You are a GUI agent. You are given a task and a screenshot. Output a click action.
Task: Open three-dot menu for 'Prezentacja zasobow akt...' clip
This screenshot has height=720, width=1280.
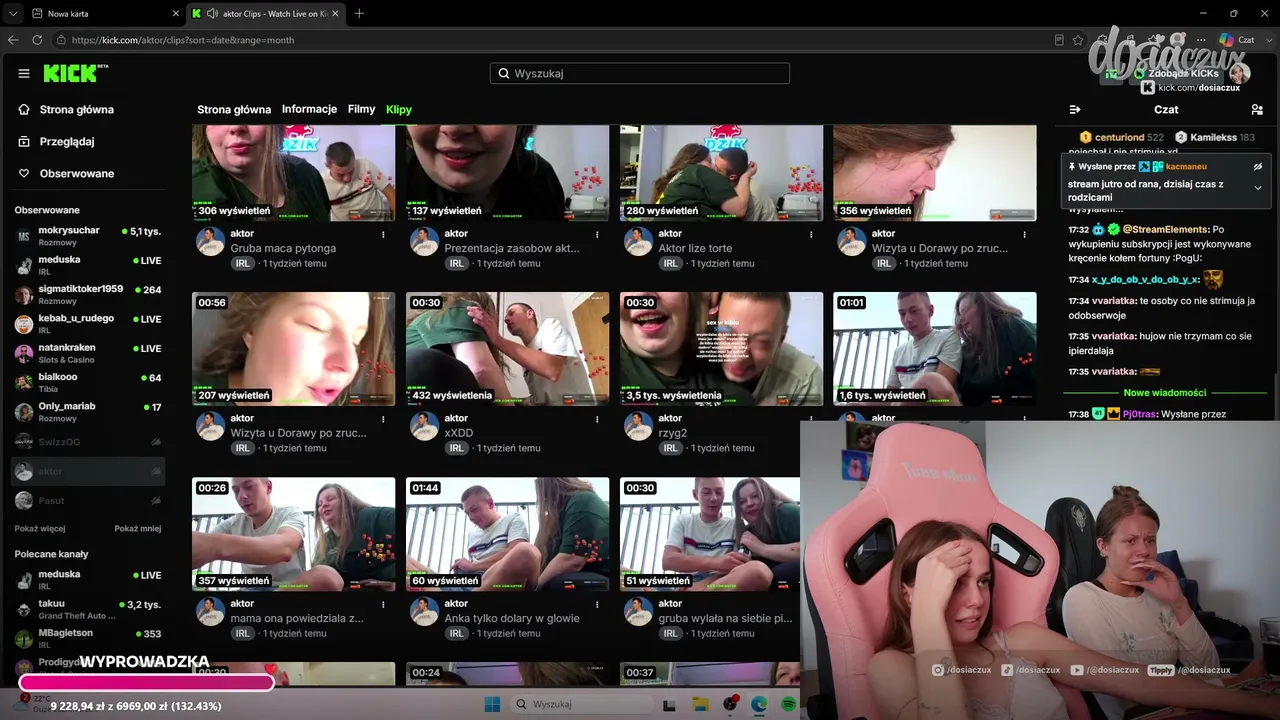[597, 235]
